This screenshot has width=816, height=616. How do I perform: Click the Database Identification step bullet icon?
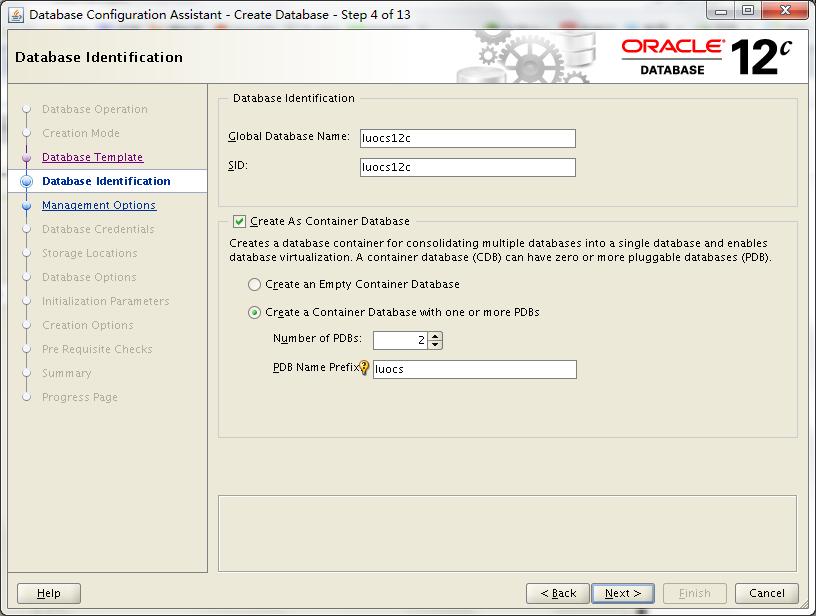pos(27,181)
